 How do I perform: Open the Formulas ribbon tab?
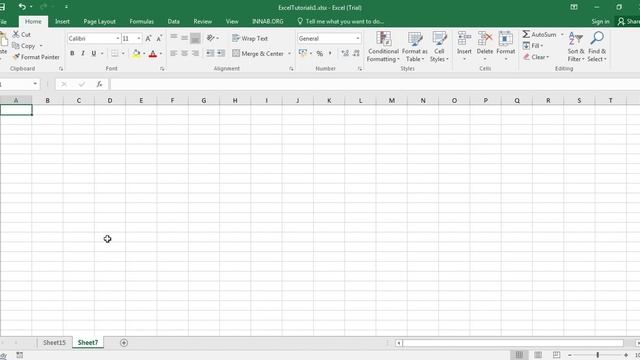click(x=142, y=21)
